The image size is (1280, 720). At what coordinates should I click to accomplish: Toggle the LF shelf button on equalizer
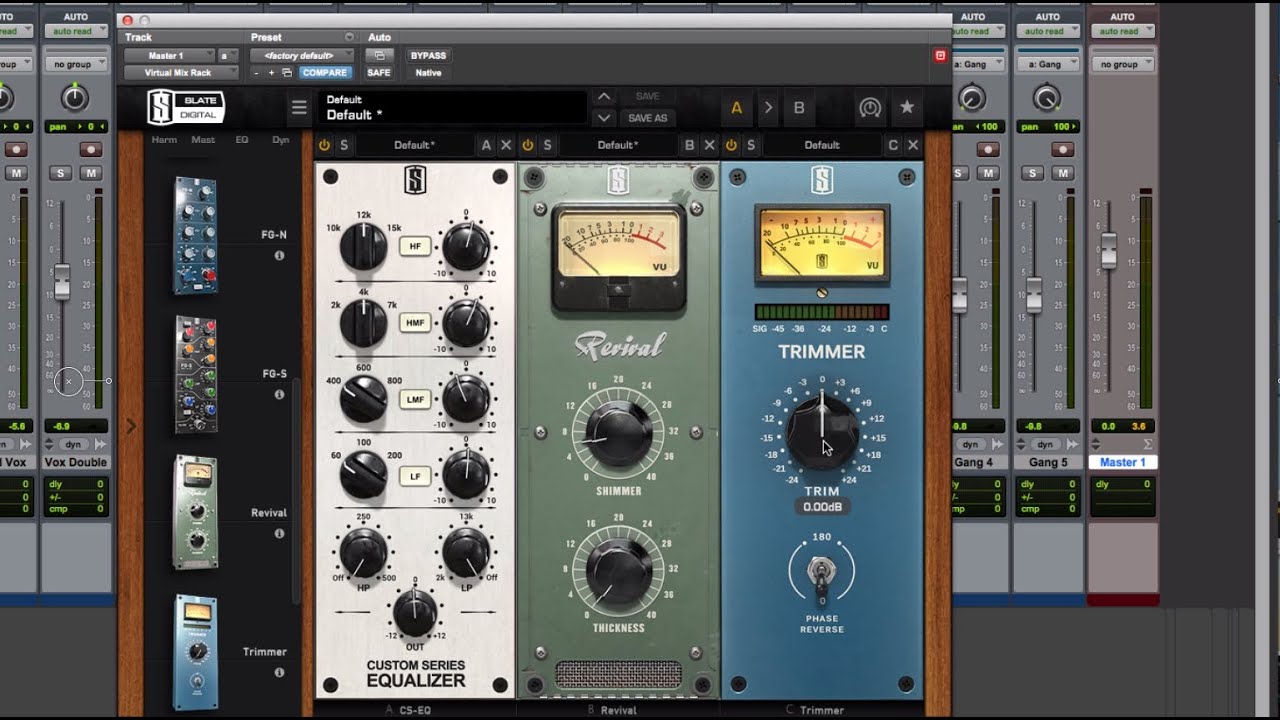(x=415, y=476)
